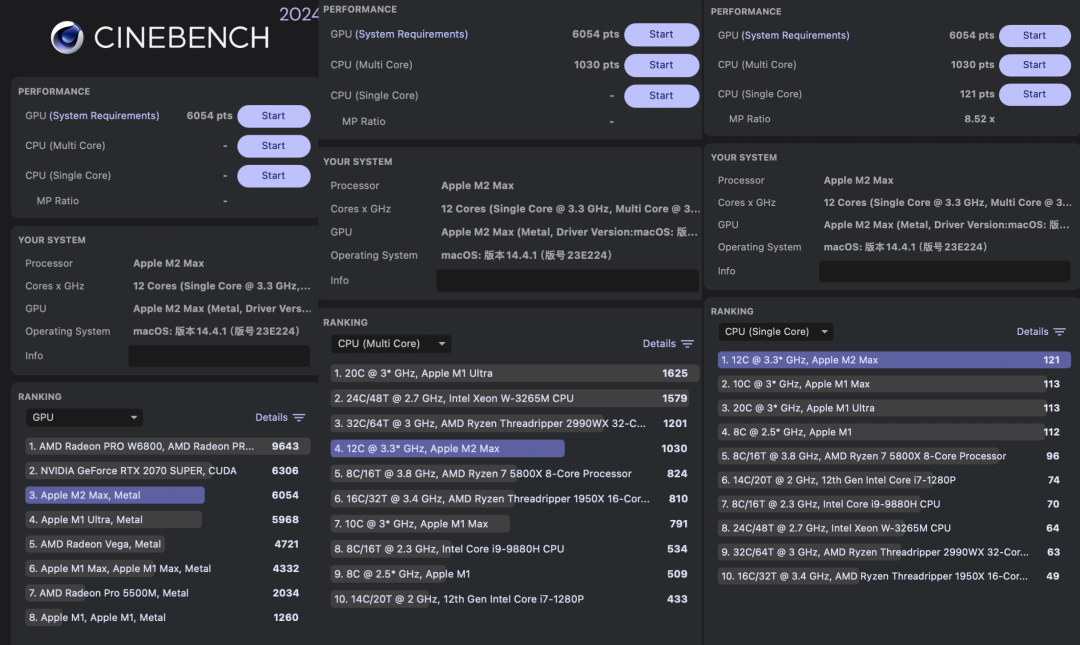Select Apple M1 row scoring 112

(894, 432)
